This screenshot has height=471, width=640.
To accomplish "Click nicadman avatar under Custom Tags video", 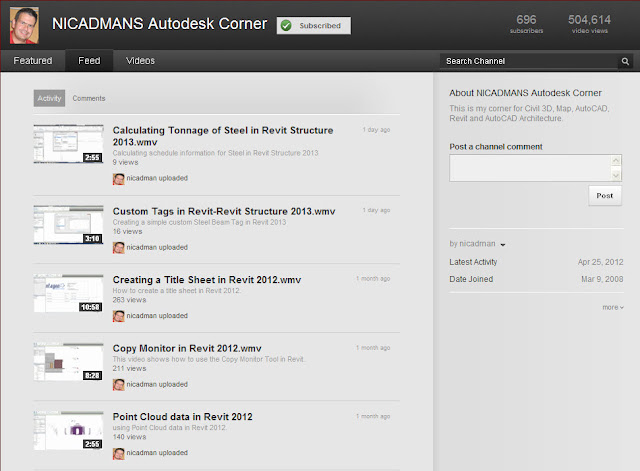I will (x=118, y=248).
